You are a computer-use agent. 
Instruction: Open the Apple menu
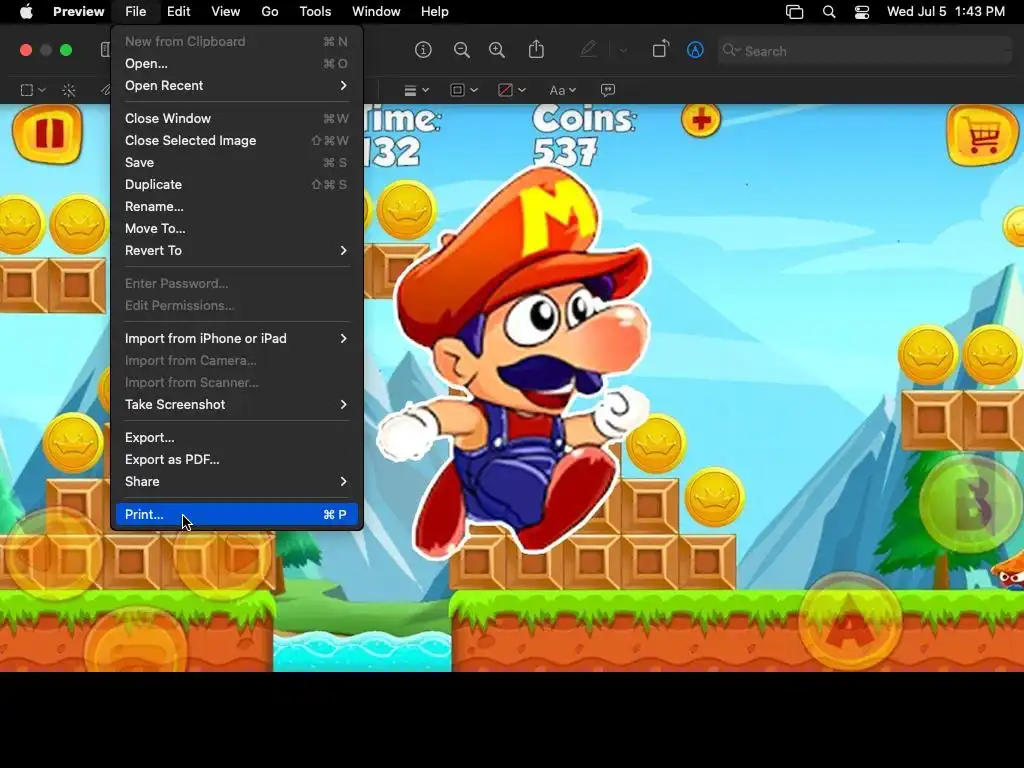26,11
